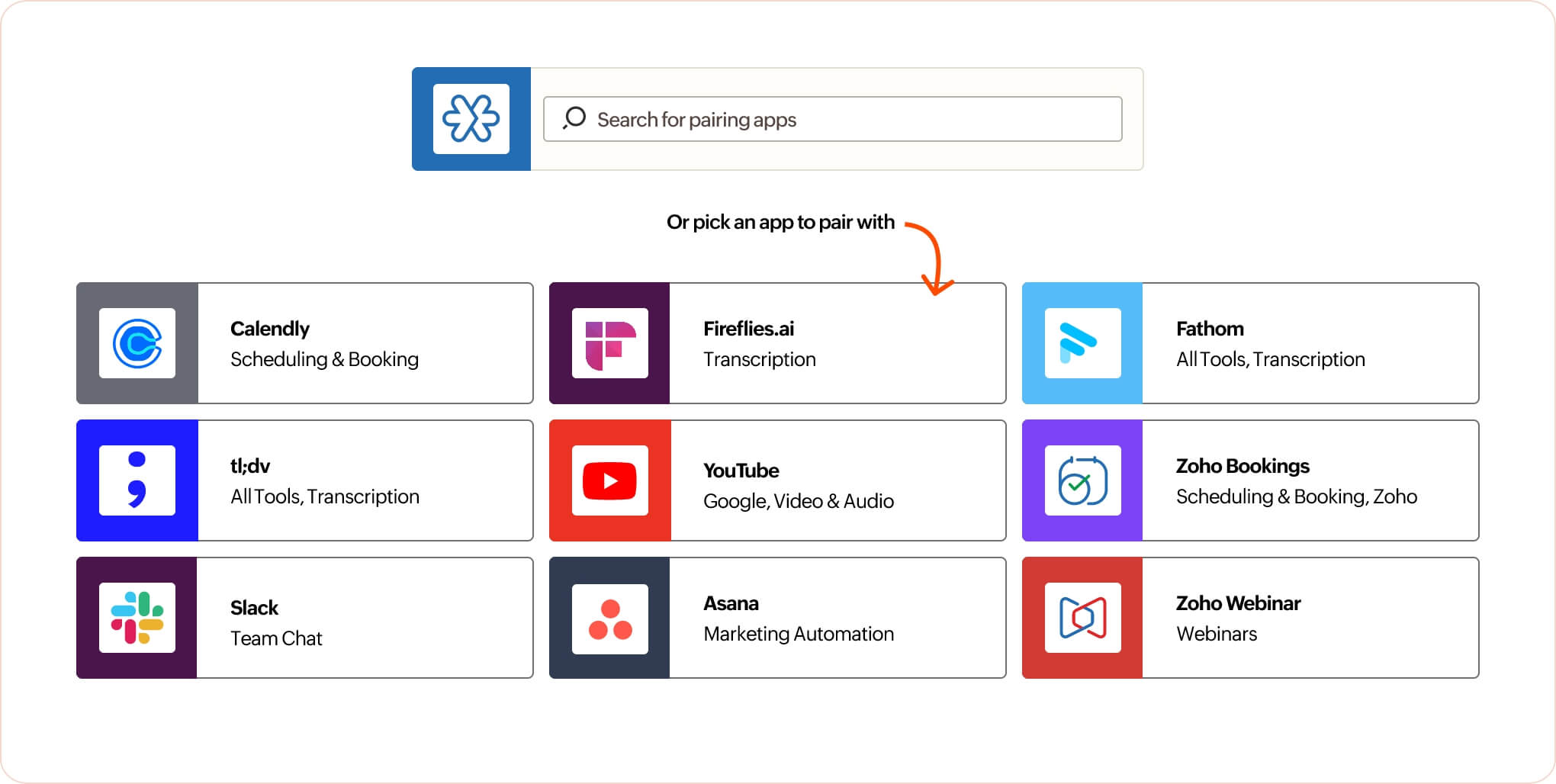Image resolution: width=1556 pixels, height=784 pixels.
Task: Click the Slack logo icon
Action: pos(137,618)
